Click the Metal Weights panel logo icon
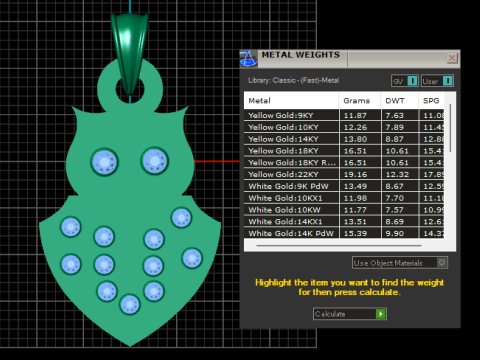The width and height of the screenshot is (480, 360). (248, 59)
